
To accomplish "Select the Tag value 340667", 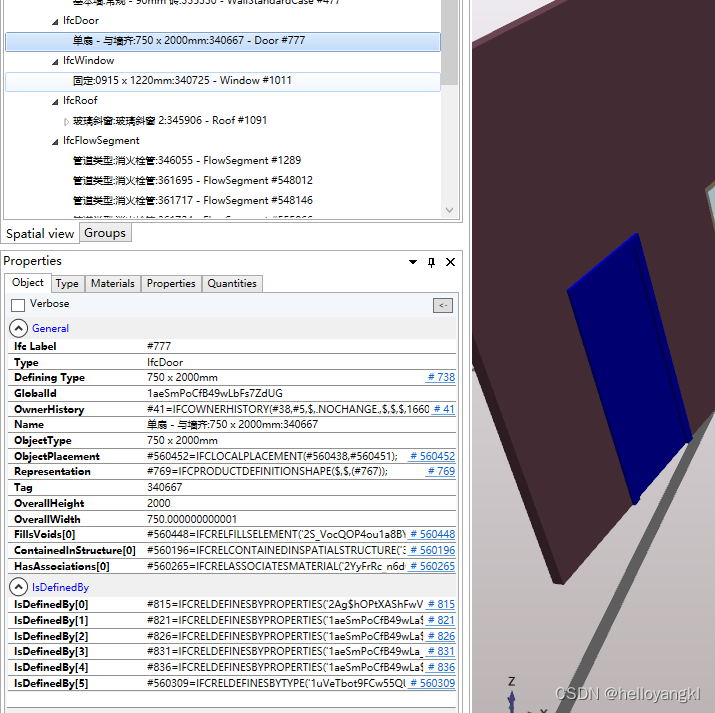I will point(165,487).
